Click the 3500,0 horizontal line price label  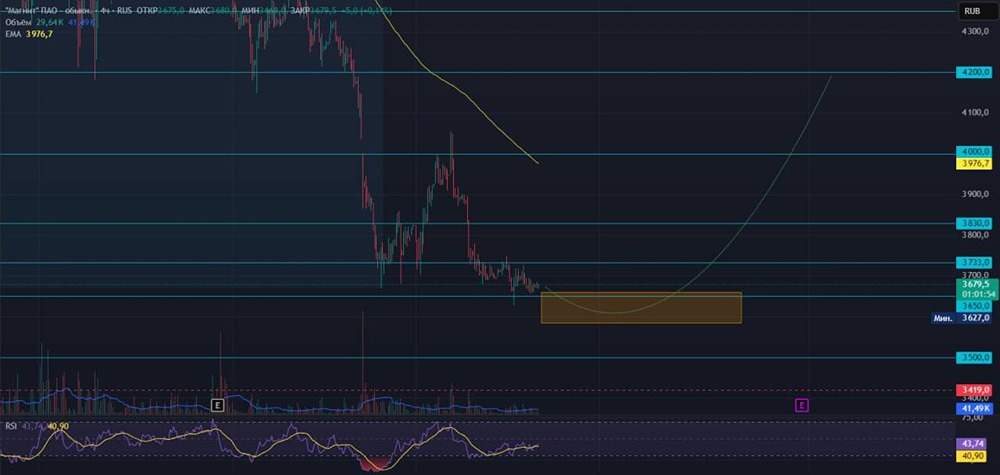[974, 358]
